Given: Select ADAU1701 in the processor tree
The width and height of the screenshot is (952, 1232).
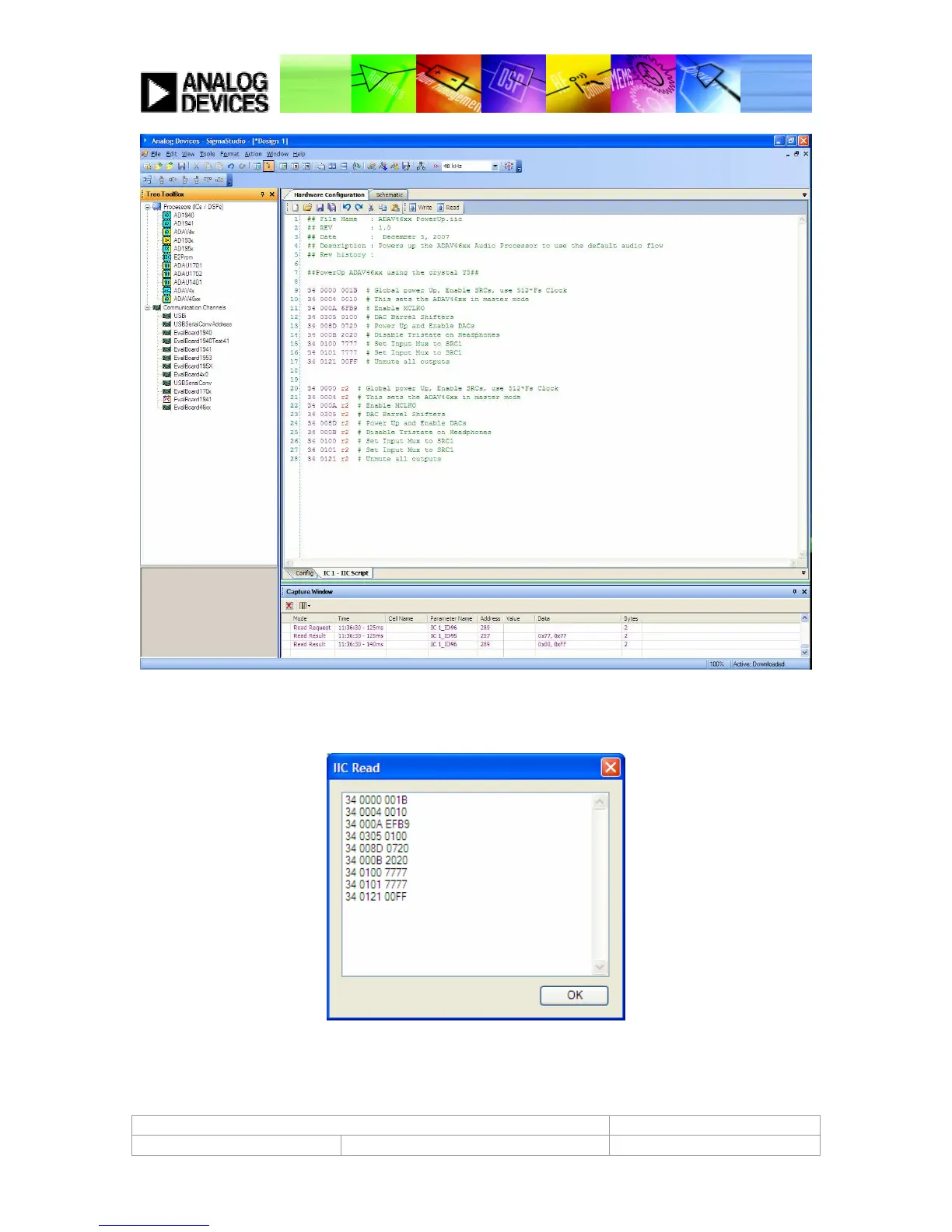Looking at the screenshot, I should point(187,265).
